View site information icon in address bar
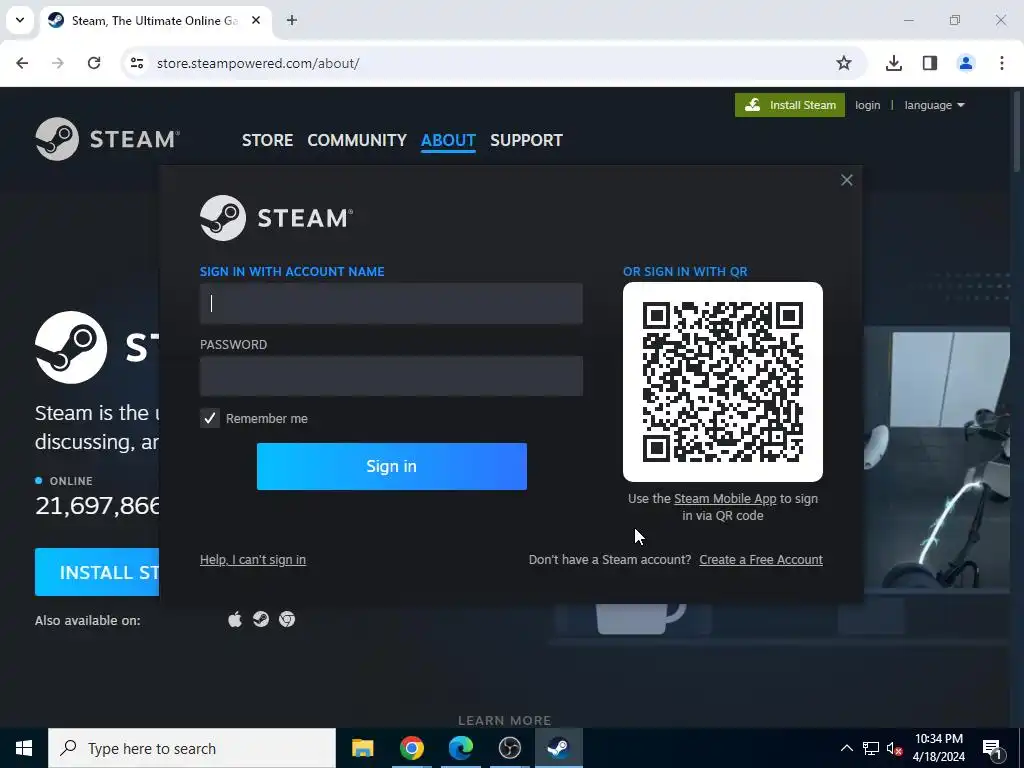 coord(137,63)
